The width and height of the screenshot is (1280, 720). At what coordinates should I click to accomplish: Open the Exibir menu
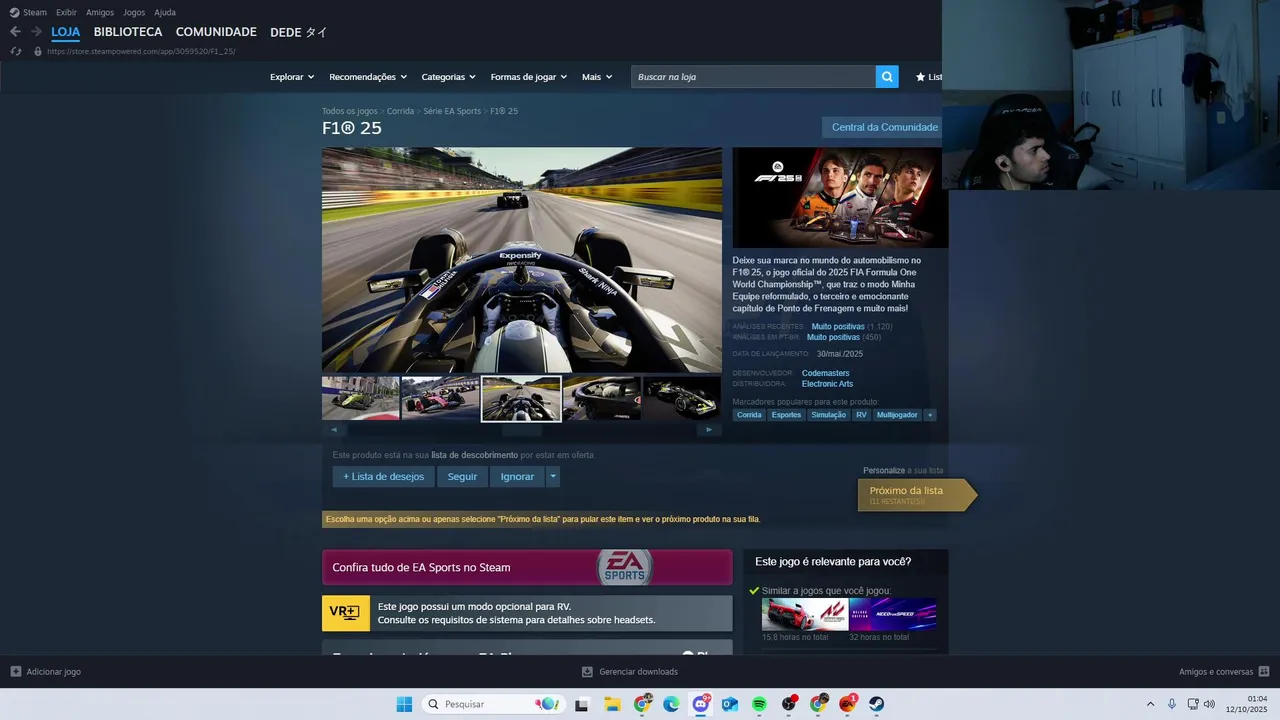pyautogui.click(x=66, y=12)
